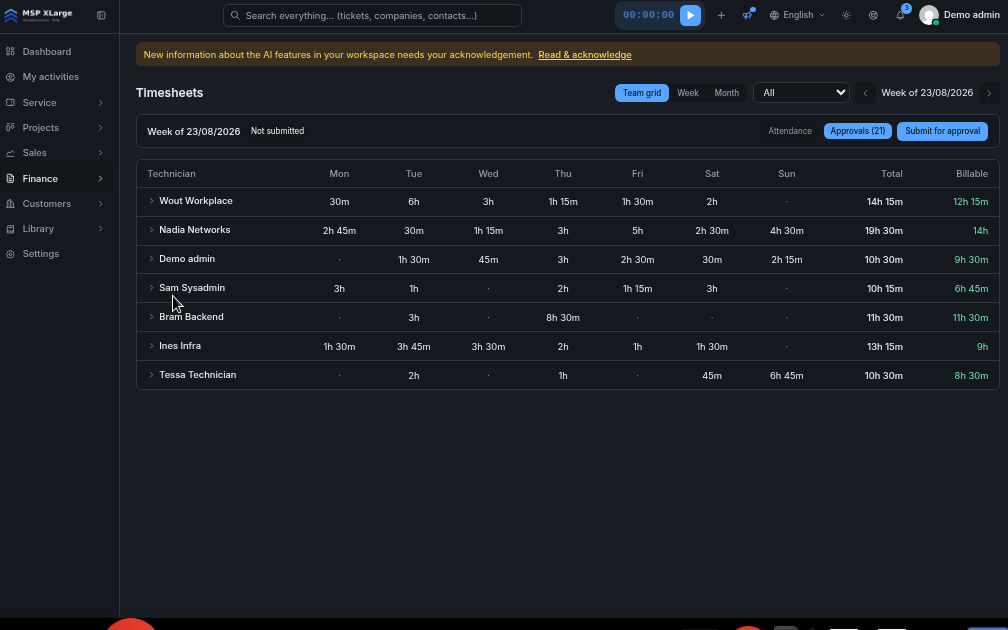Expand the Demo admin row
The width and height of the screenshot is (1008, 630).
pos(151,259)
